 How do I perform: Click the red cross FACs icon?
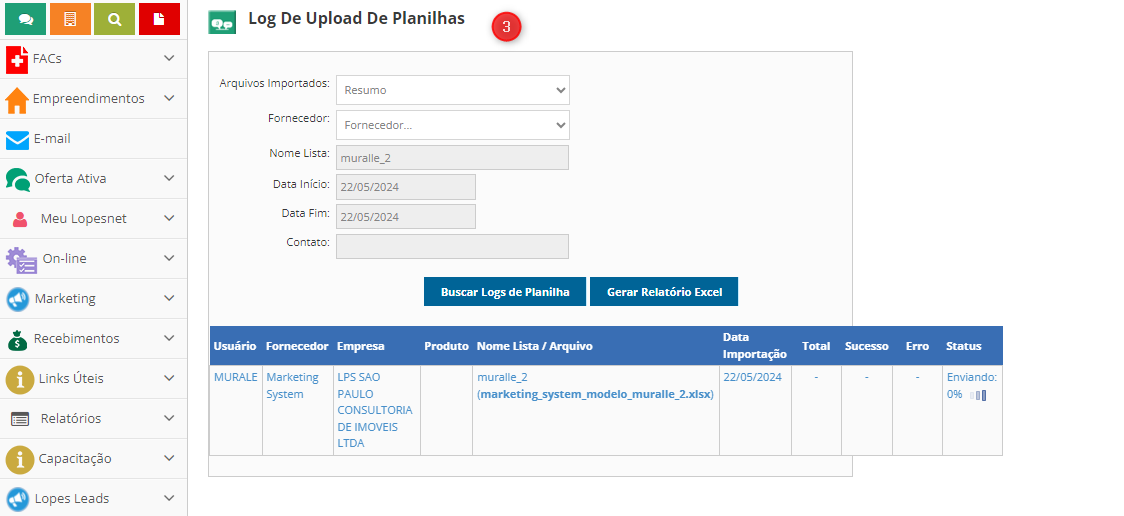pyautogui.click(x=17, y=59)
